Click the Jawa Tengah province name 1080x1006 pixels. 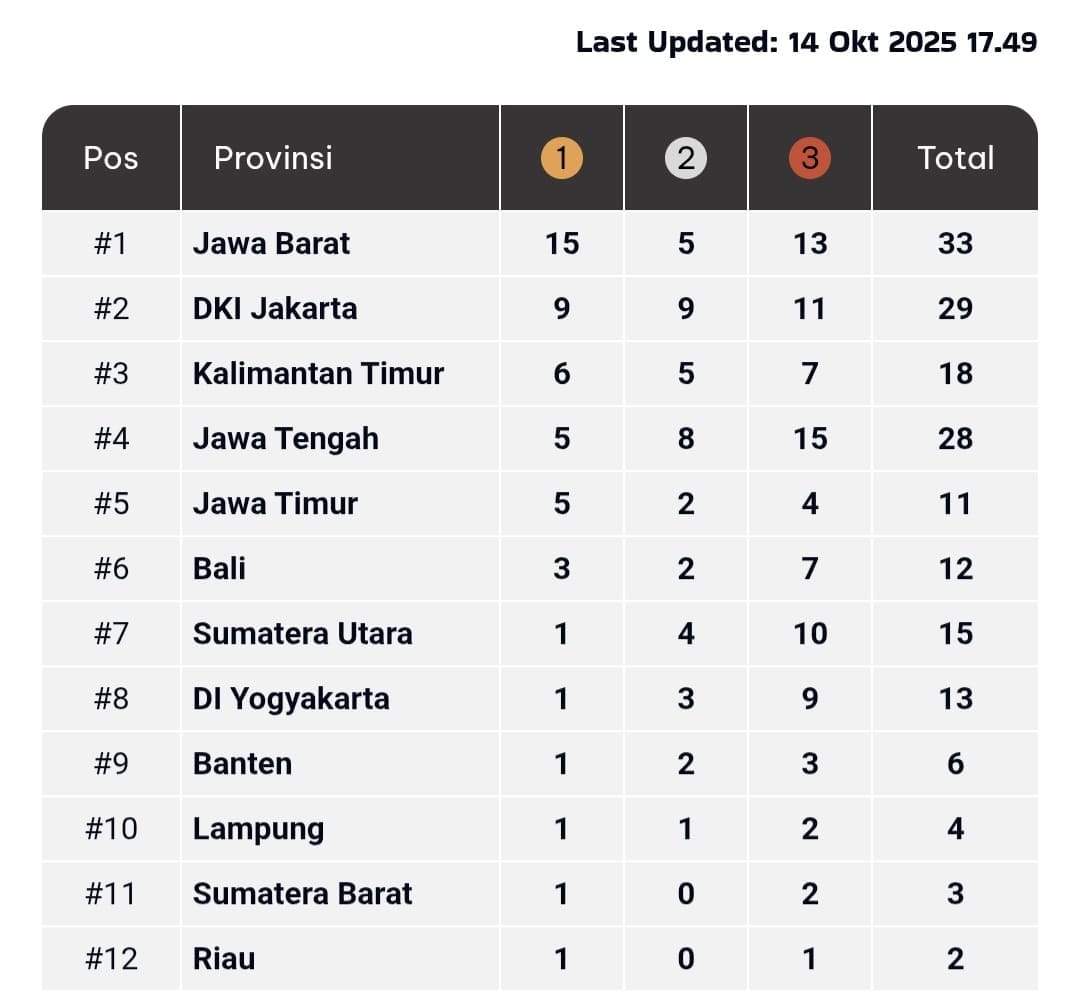click(x=286, y=438)
